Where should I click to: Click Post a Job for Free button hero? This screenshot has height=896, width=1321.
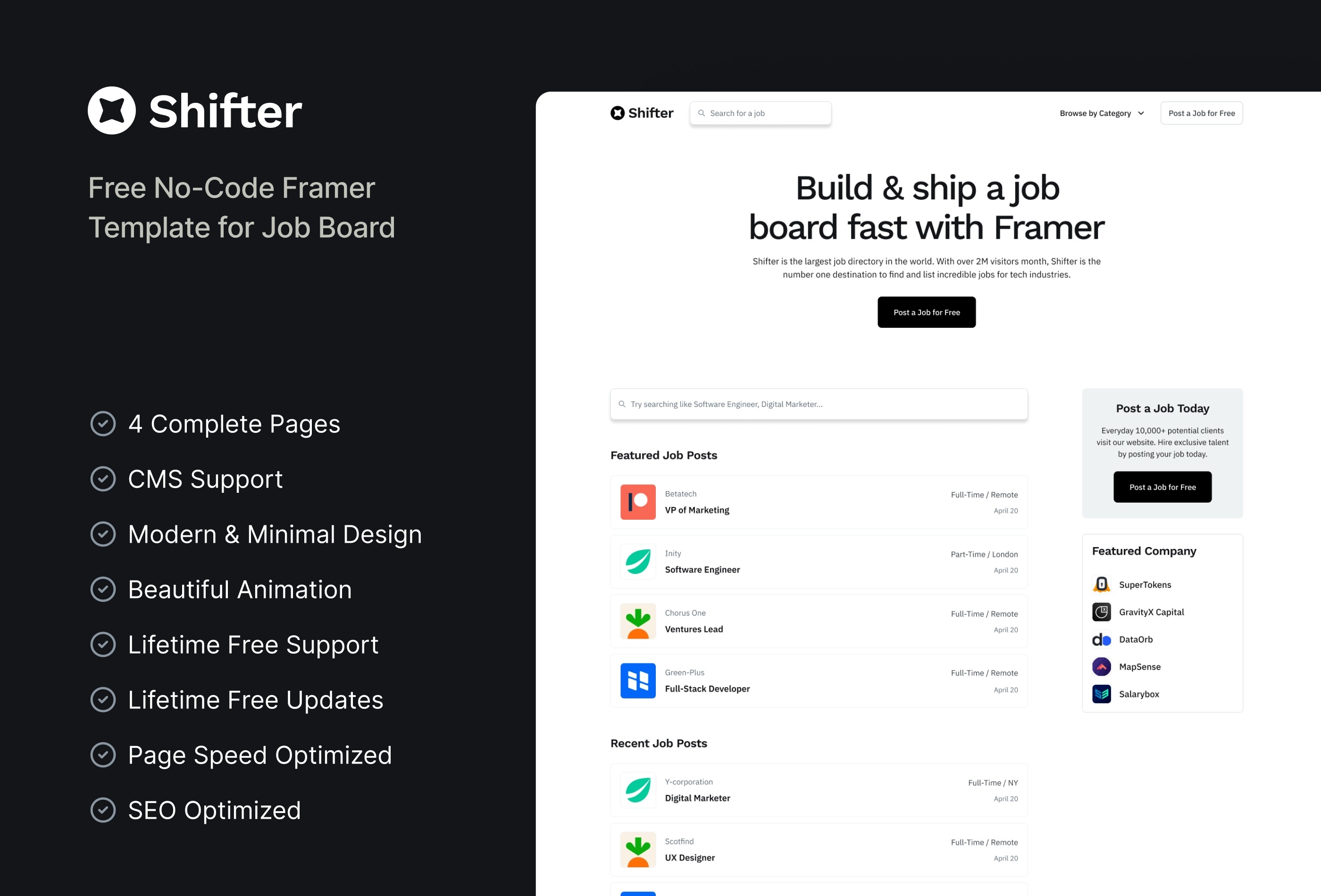(x=926, y=311)
